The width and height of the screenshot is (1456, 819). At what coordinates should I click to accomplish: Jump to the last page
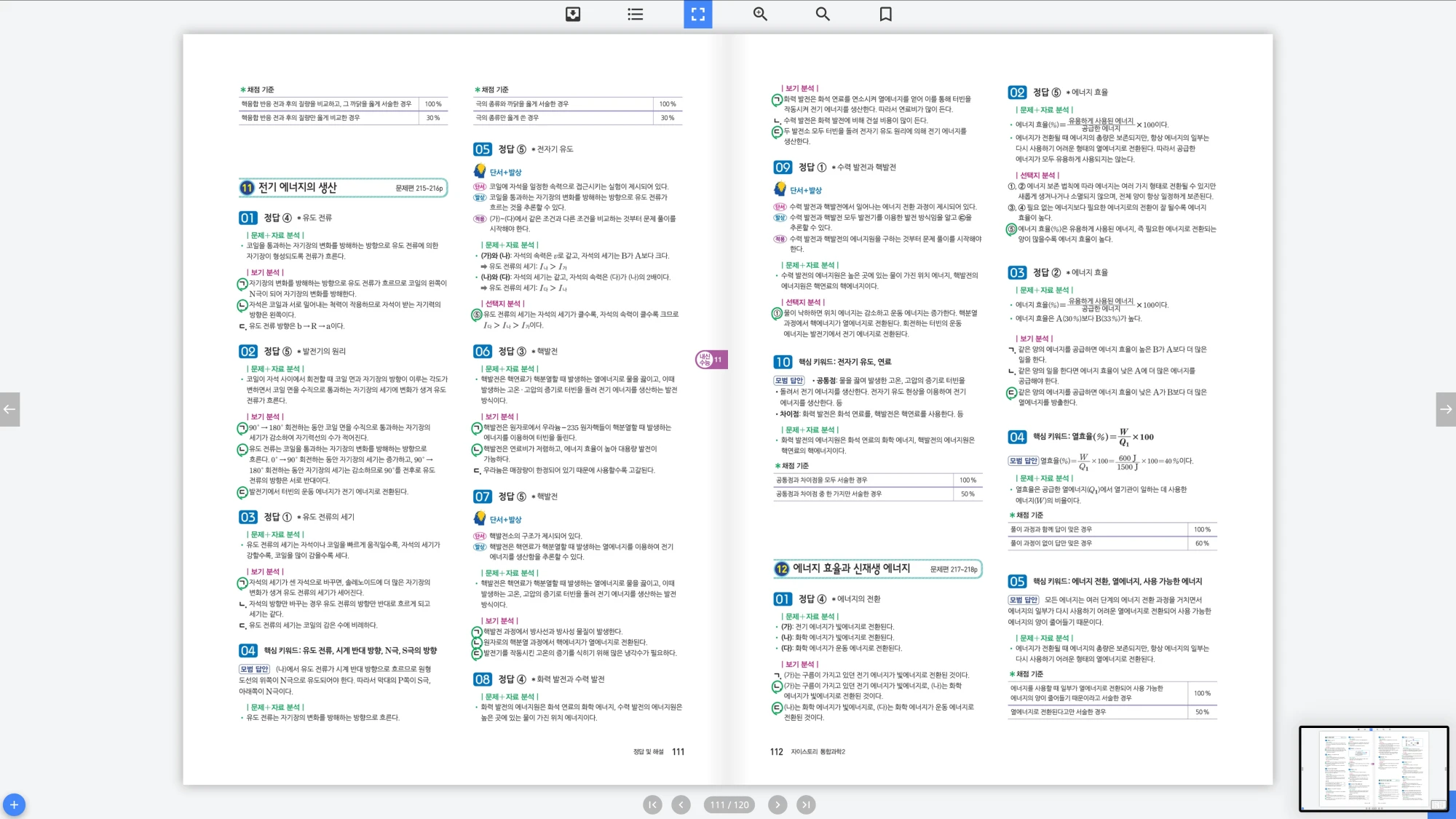coord(805,804)
